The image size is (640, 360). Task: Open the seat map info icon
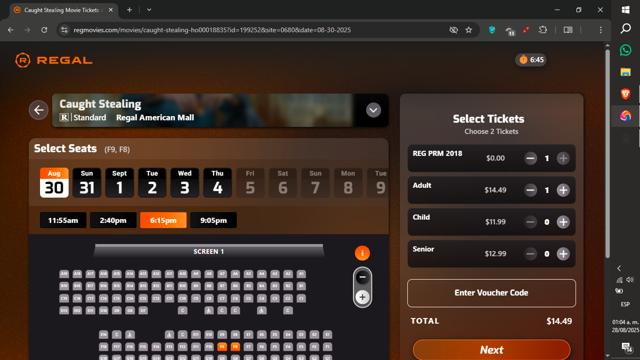tap(362, 253)
